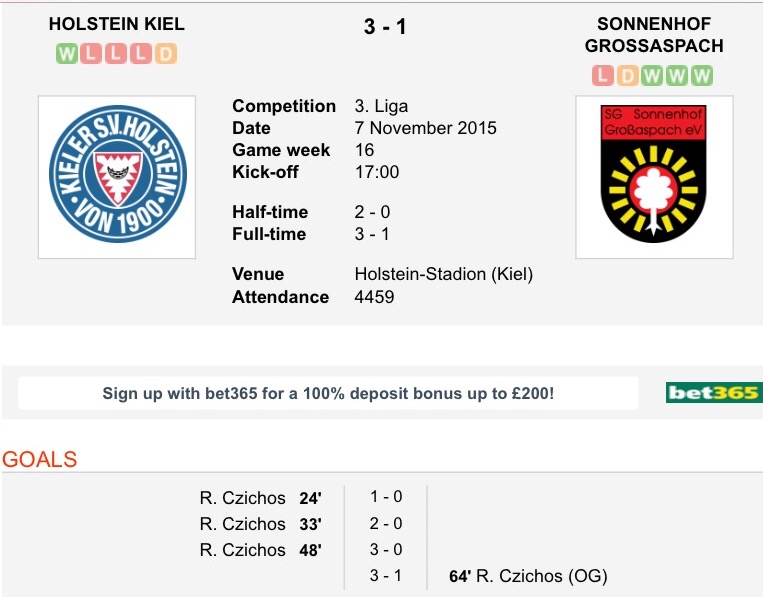The width and height of the screenshot is (763, 597).
Task: Click Holstein Kiel's first red L badge
Action: click(91, 54)
